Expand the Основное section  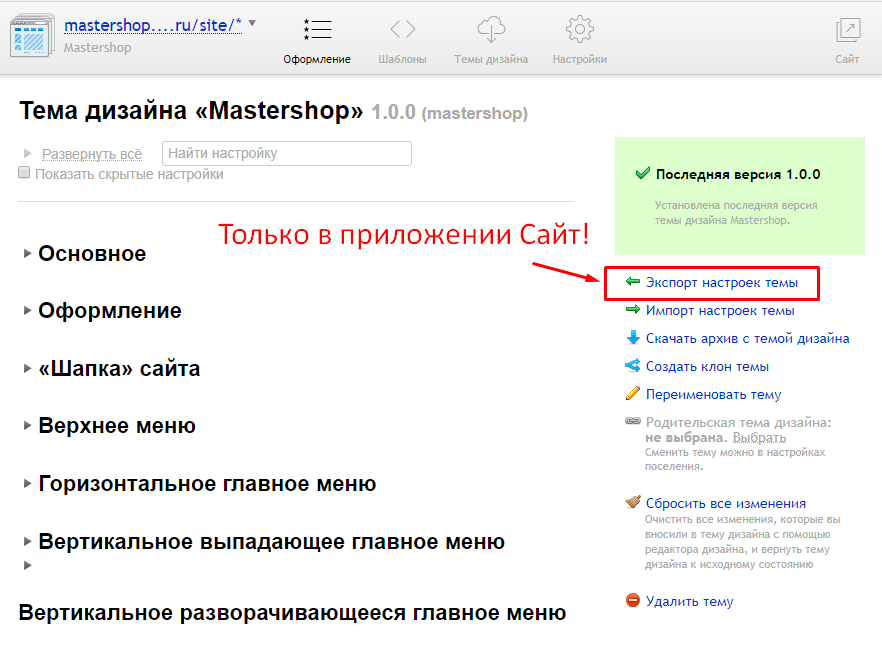coord(92,254)
